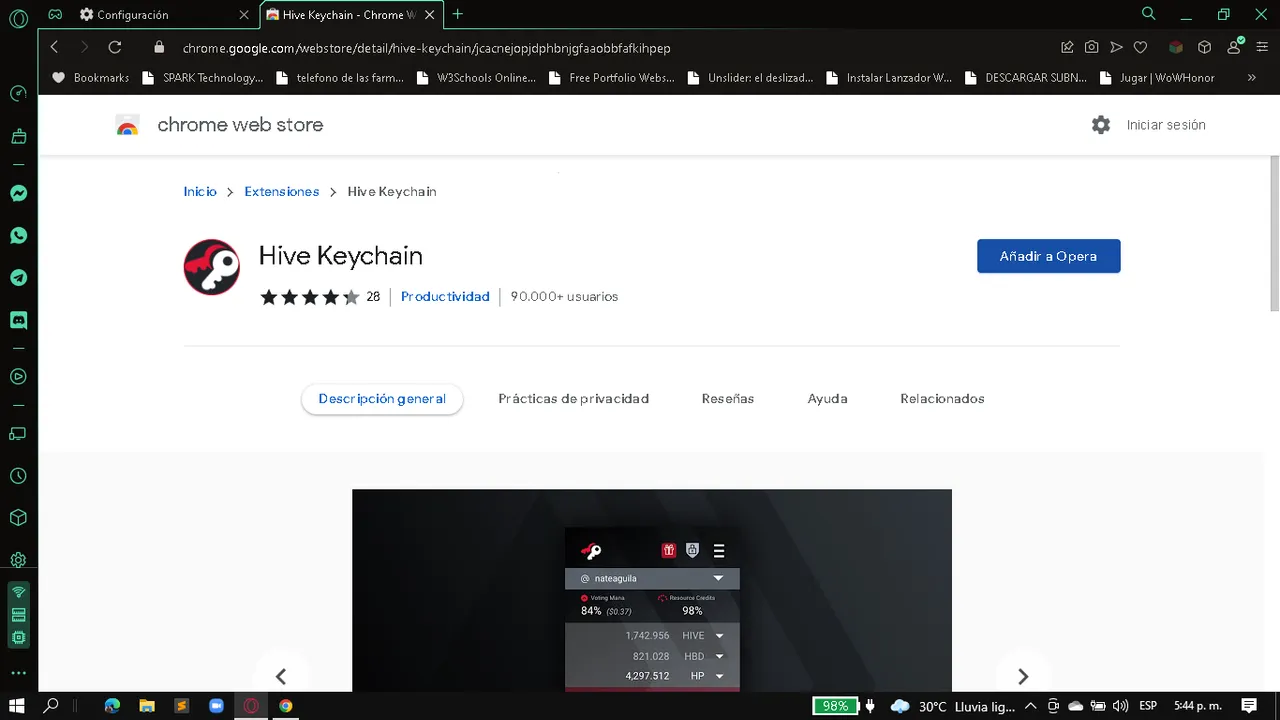Follow the Extensiones breadcrumb link
The image size is (1280, 720).
pos(282,191)
